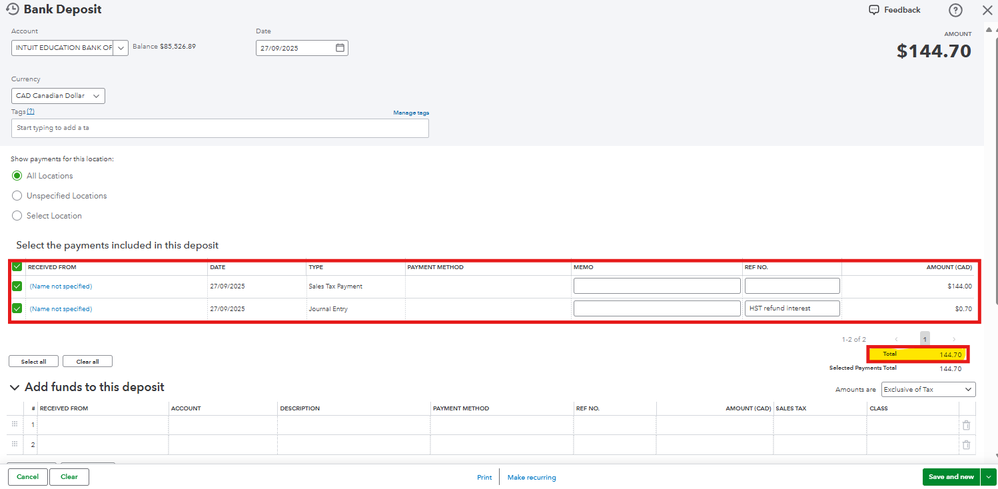The image size is (998, 489).
Task: Open the Manage tags link
Action: 411,113
